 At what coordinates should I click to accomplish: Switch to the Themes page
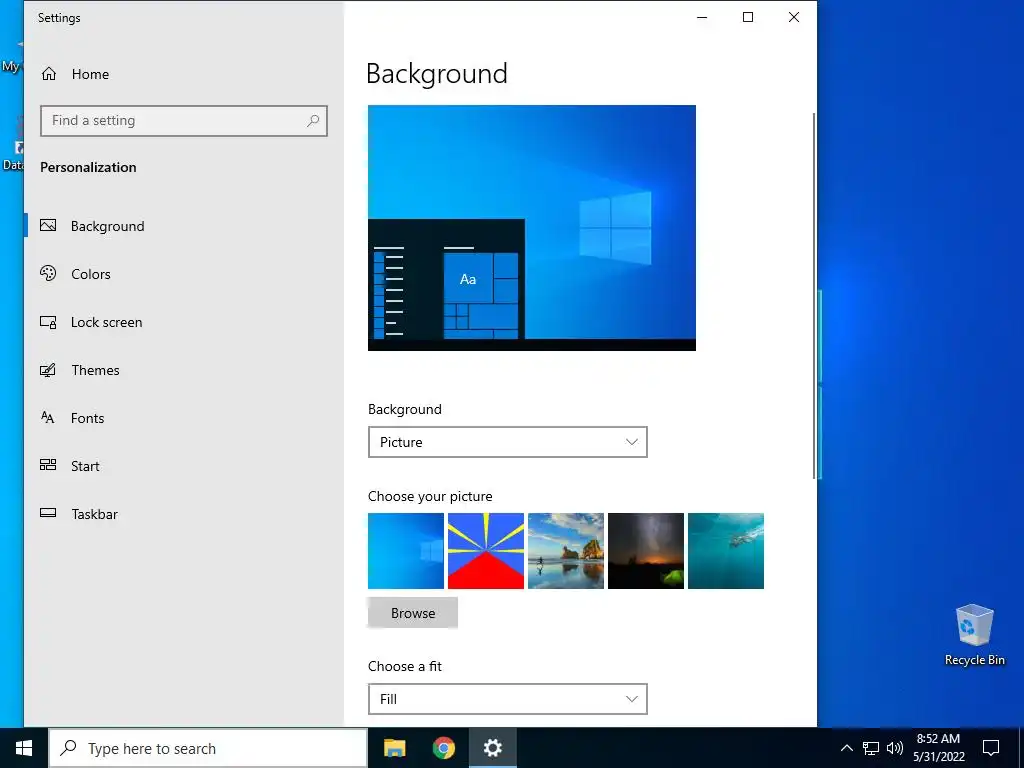pyautogui.click(x=95, y=370)
